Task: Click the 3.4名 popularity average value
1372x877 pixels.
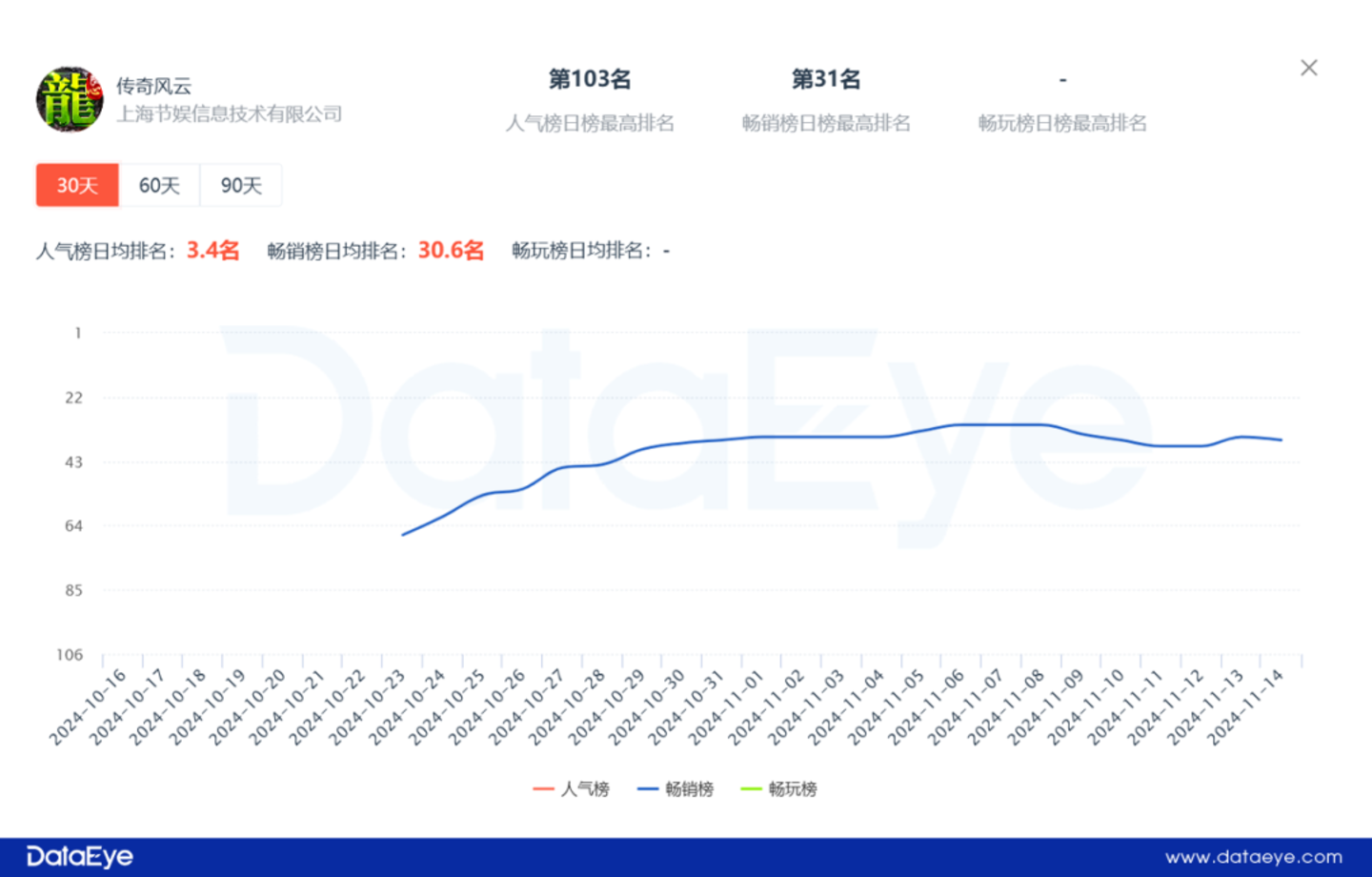Action: point(212,251)
